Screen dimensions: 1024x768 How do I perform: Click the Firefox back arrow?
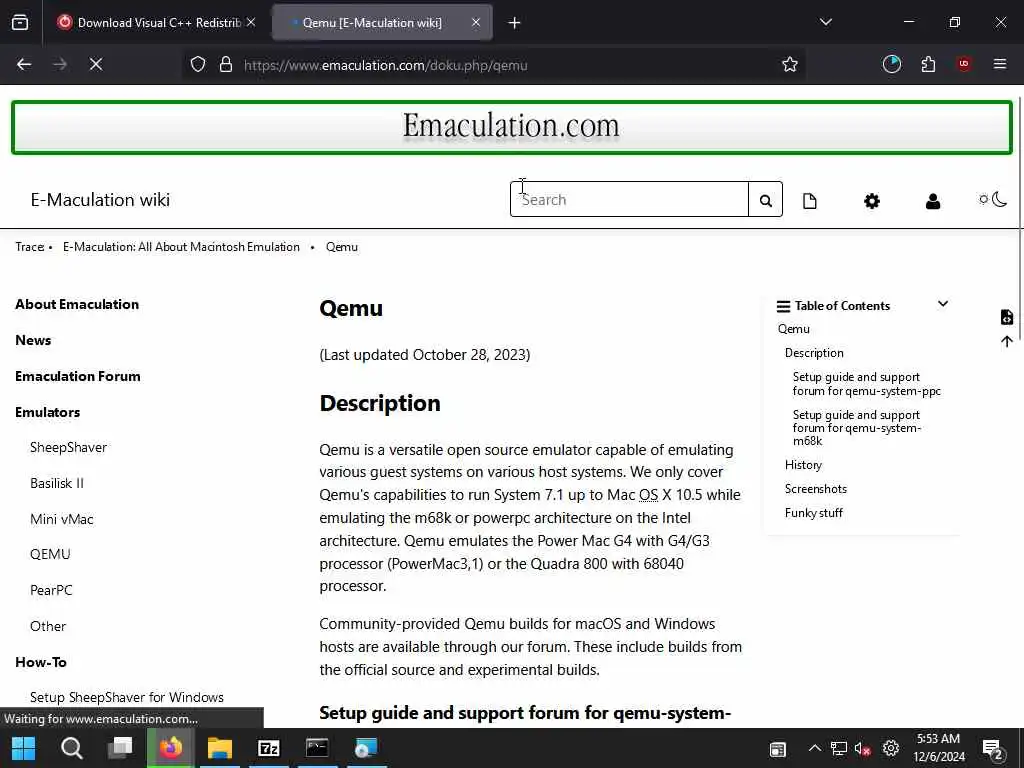[x=24, y=64]
